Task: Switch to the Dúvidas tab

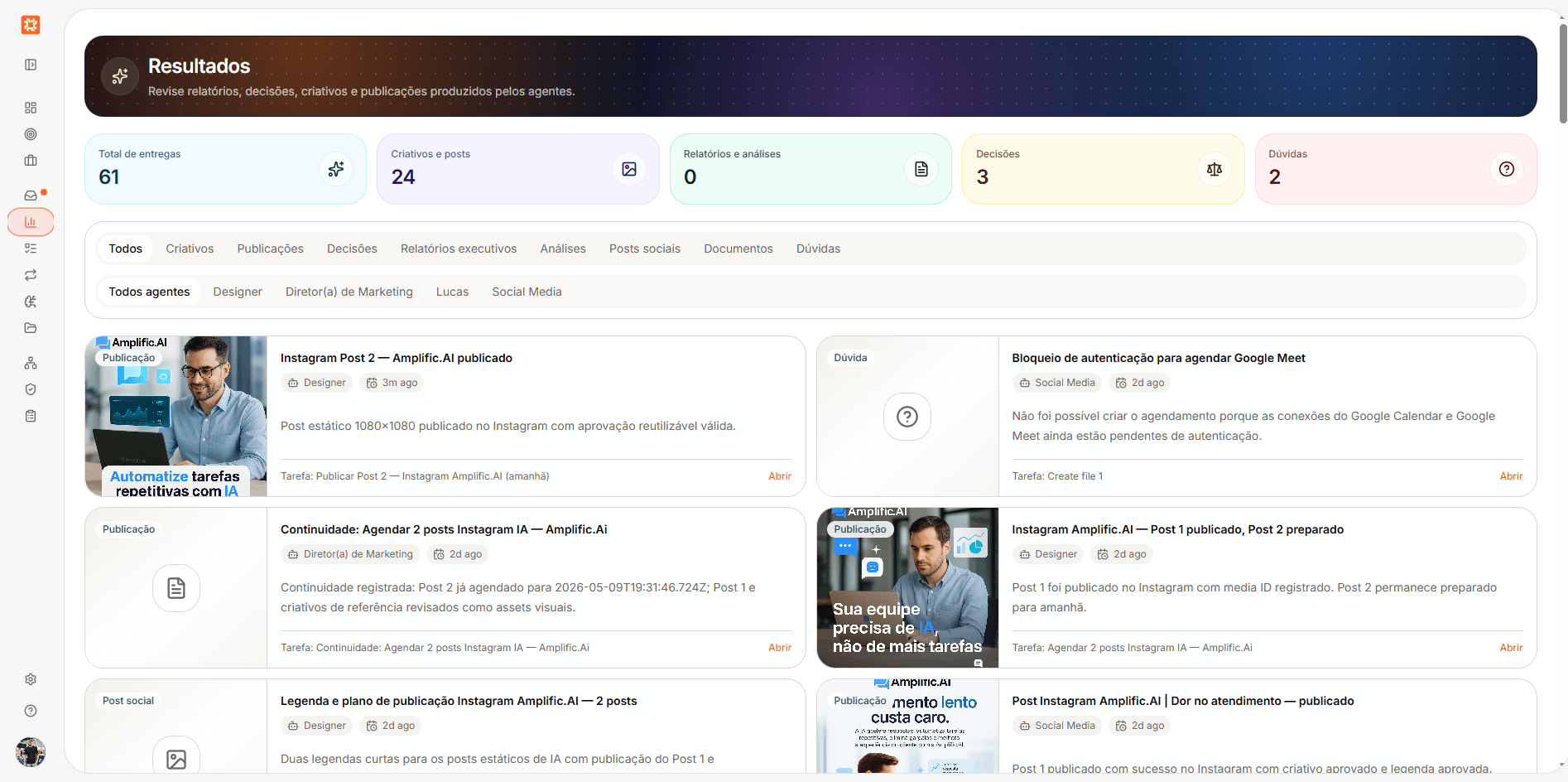Action: pyautogui.click(x=818, y=249)
